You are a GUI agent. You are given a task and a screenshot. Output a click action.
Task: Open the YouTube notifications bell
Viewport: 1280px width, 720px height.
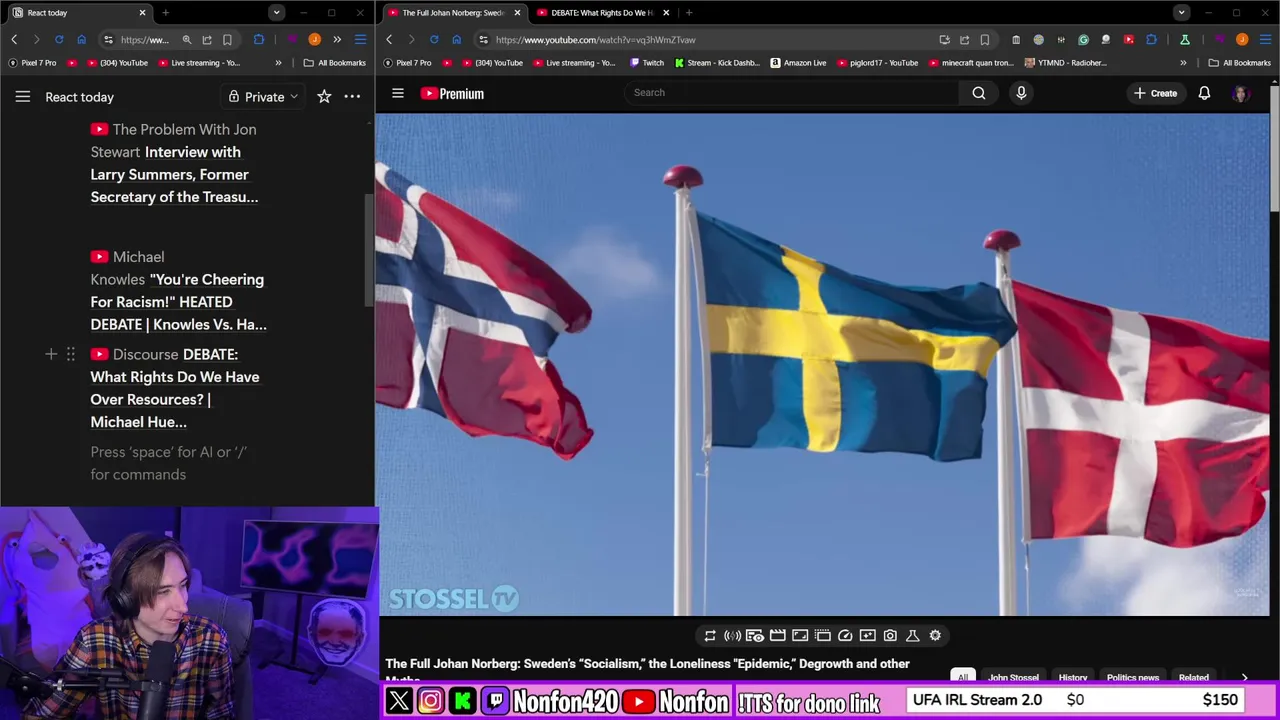coord(1204,93)
